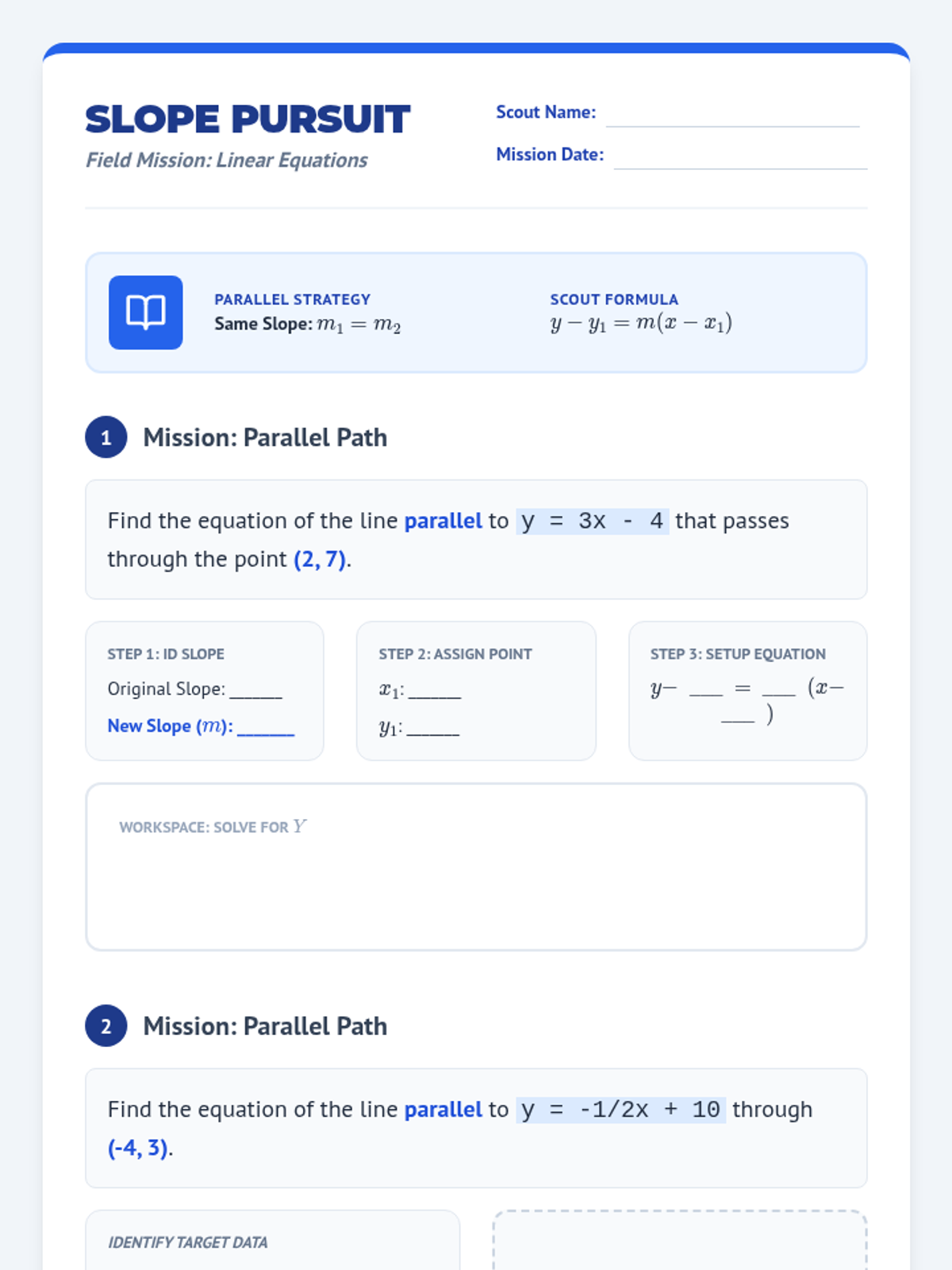Click the New Slope (m) blank
Viewport: 952px width, 1270px height.
[266, 727]
